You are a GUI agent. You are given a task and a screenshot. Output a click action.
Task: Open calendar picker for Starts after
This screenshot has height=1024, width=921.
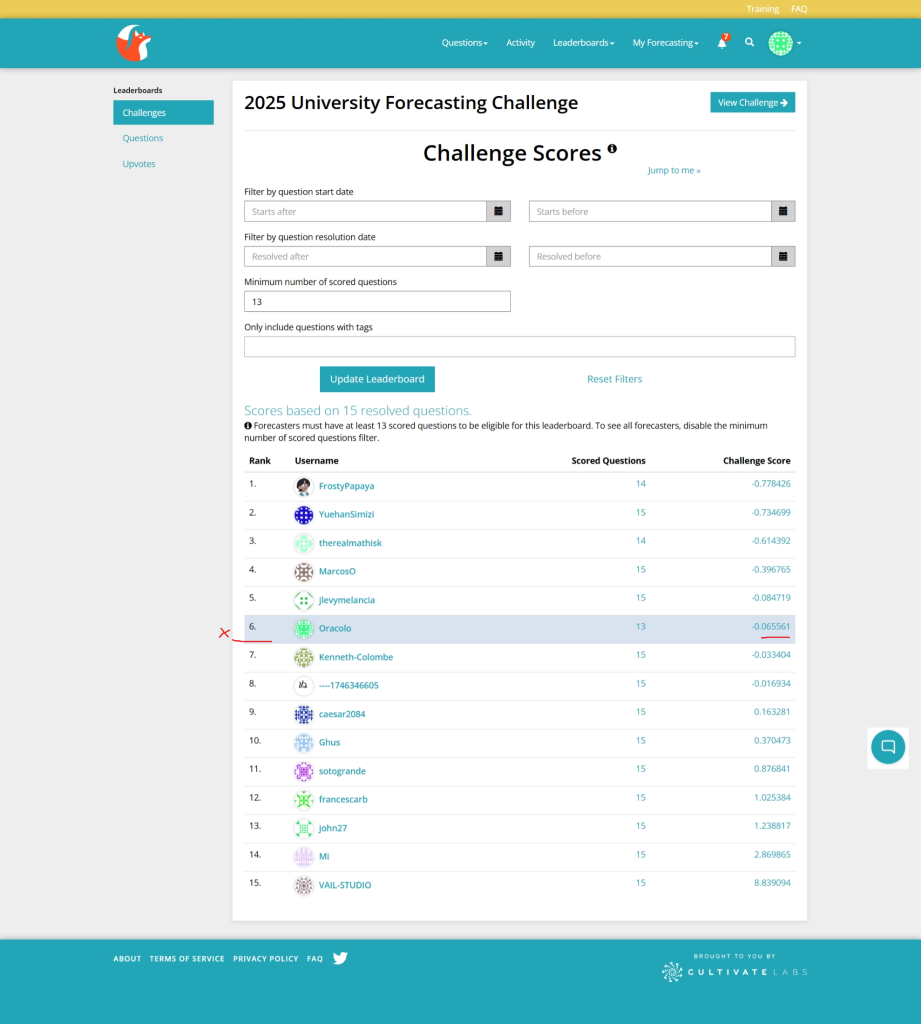coord(498,211)
